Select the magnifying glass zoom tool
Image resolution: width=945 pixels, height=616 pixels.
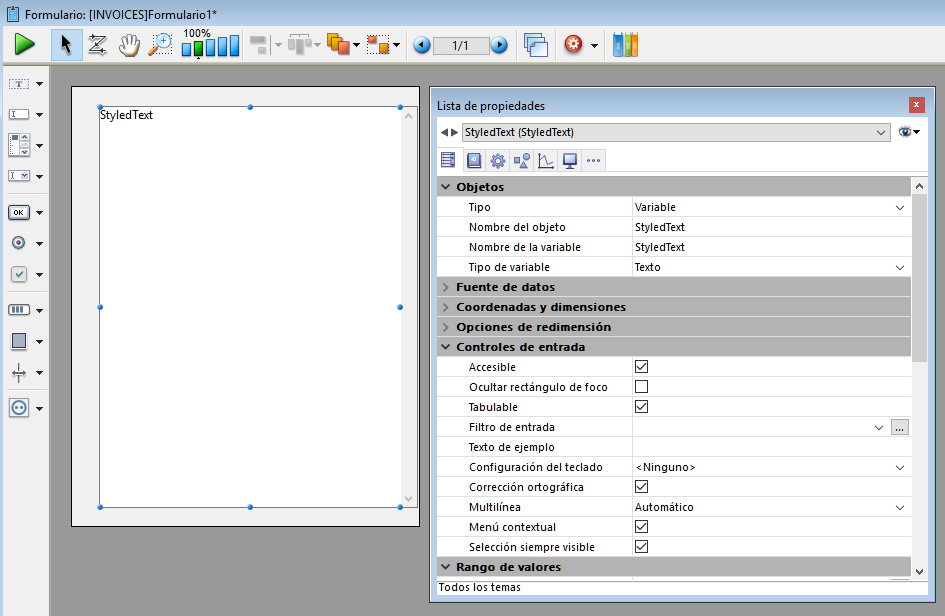[x=160, y=45]
